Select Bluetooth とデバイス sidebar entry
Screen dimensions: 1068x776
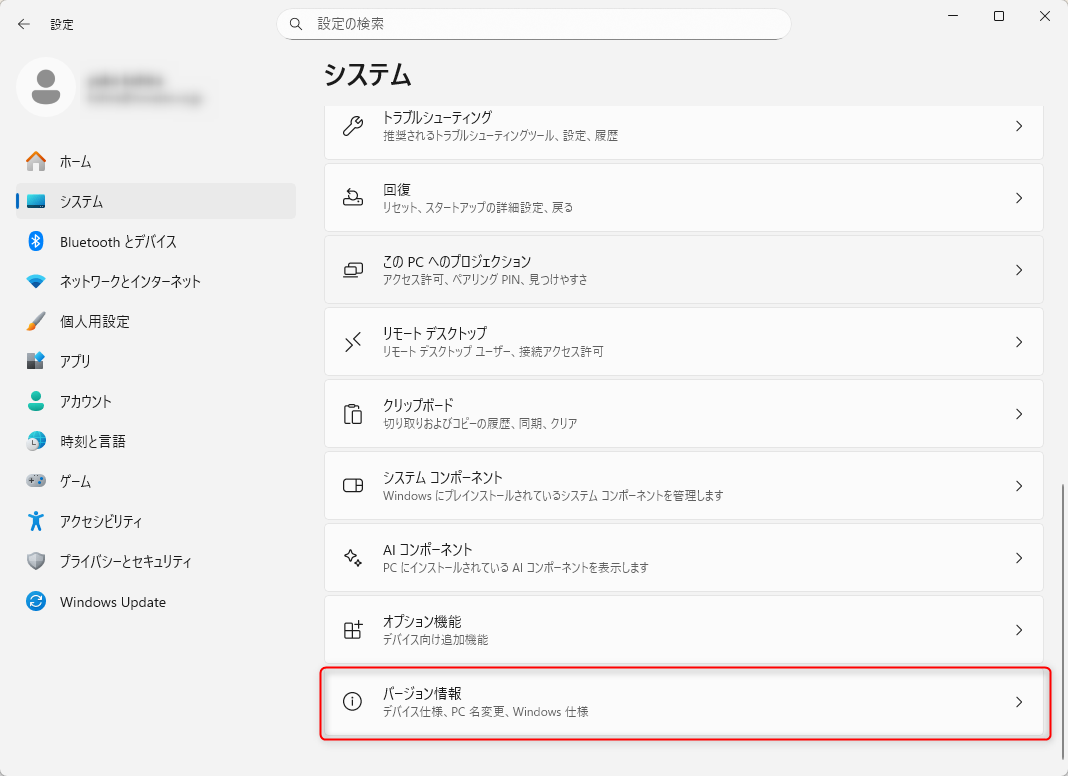[x=156, y=242]
